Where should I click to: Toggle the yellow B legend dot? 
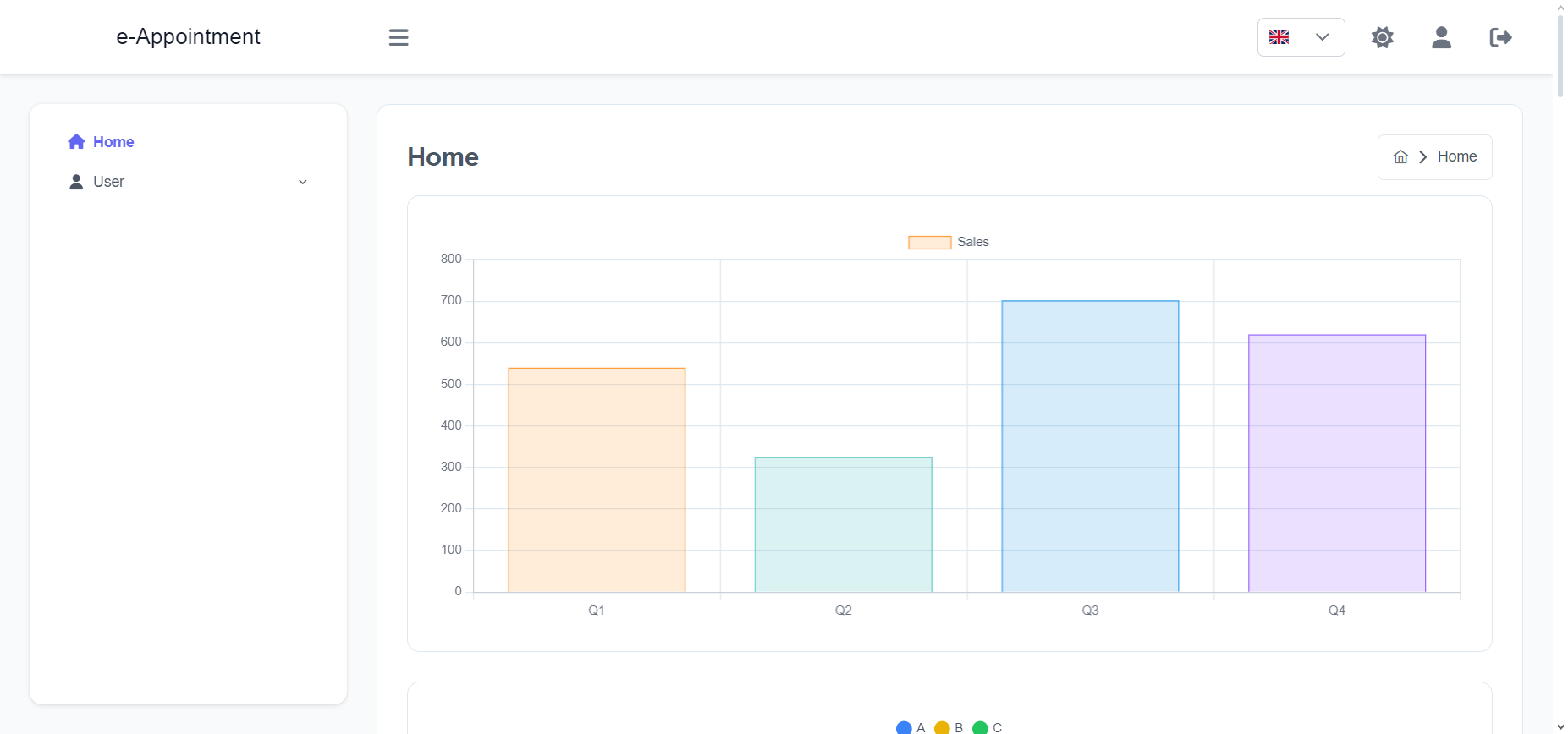[x=942, y=728]
